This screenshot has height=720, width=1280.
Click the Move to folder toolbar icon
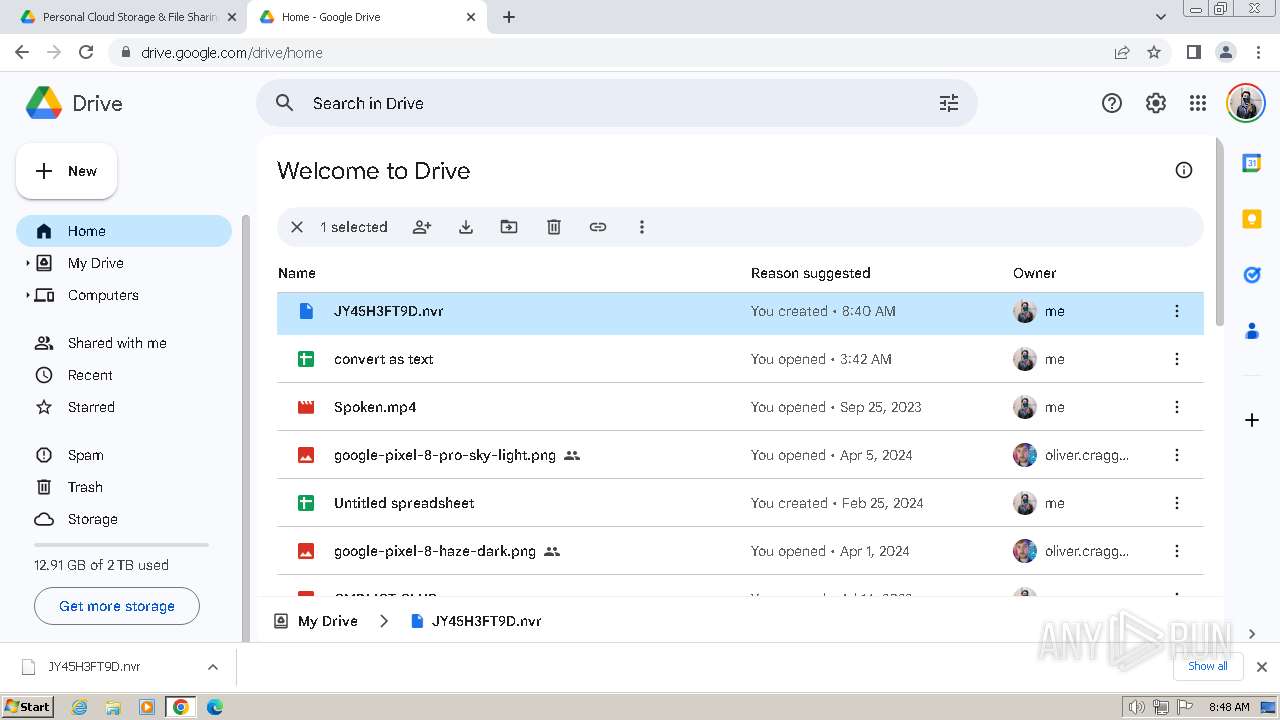point(509,227)
